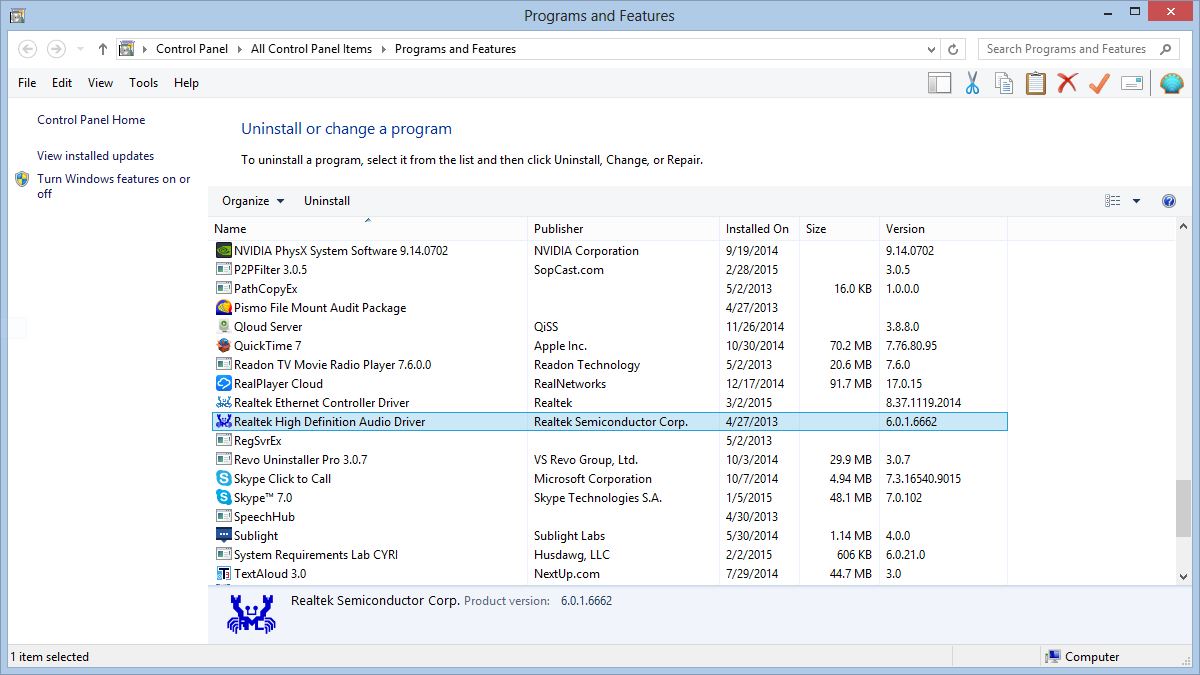Click the NVIDIA PhysX program icon
This screenshot has width=1200, height=675.
coord(224,251)
